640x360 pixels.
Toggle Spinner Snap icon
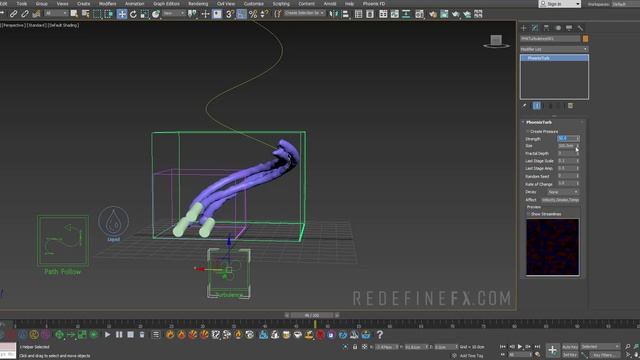pyautogui.click(x=264, y=14)
